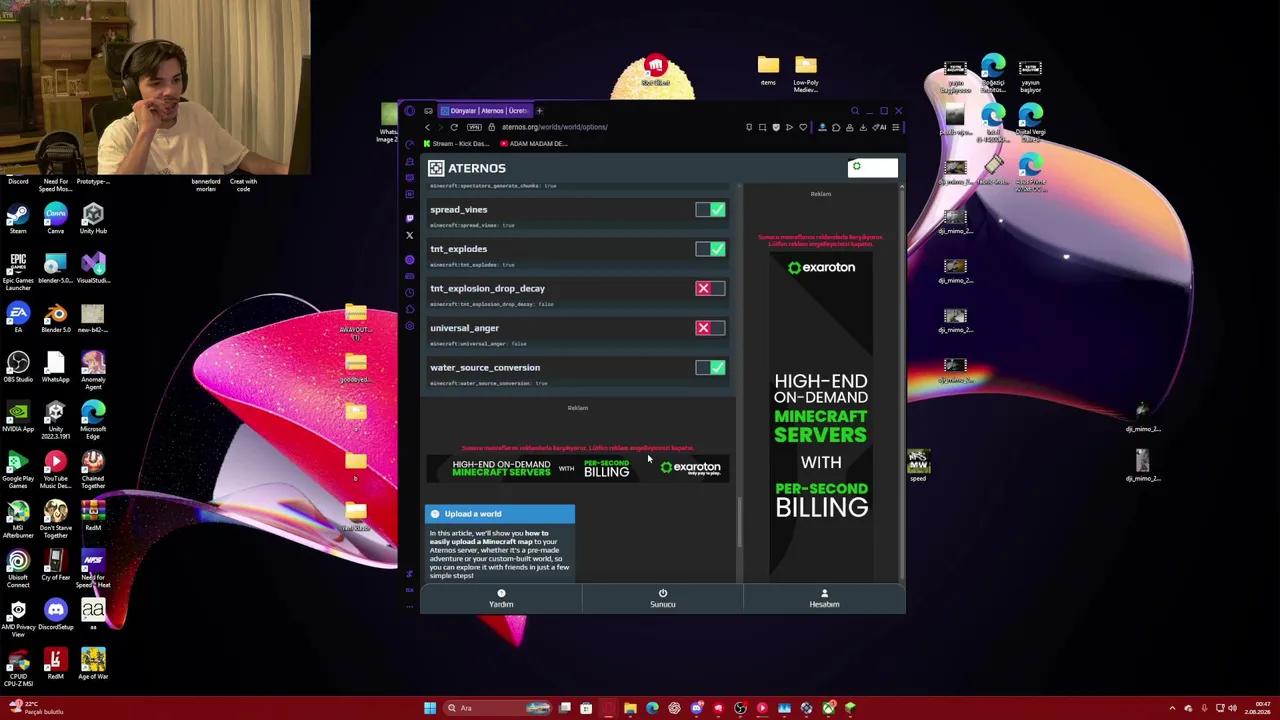Select the Unity Hub desktop icon
Image resolution: width=1280 pixels, height=720 pixels.
93,219
